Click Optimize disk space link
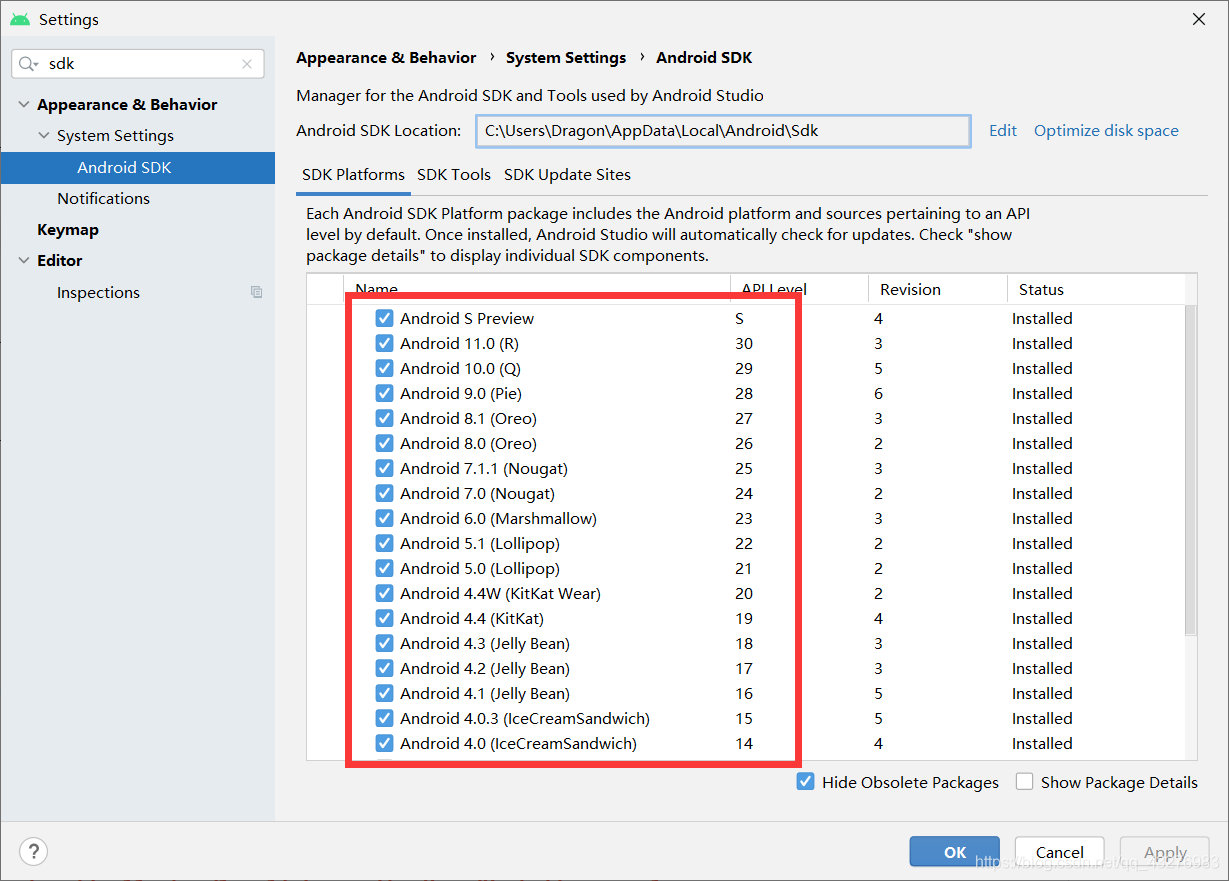This screenshot has width=1229, height=881. (x=1106, y=130)
